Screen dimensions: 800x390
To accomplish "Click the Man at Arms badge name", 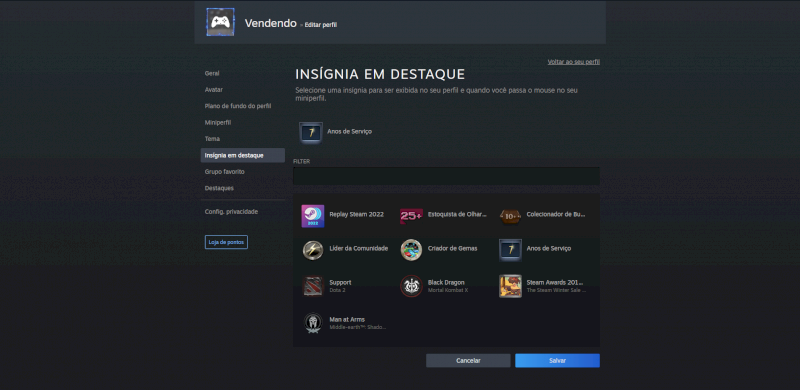I will tap(347, 320).
